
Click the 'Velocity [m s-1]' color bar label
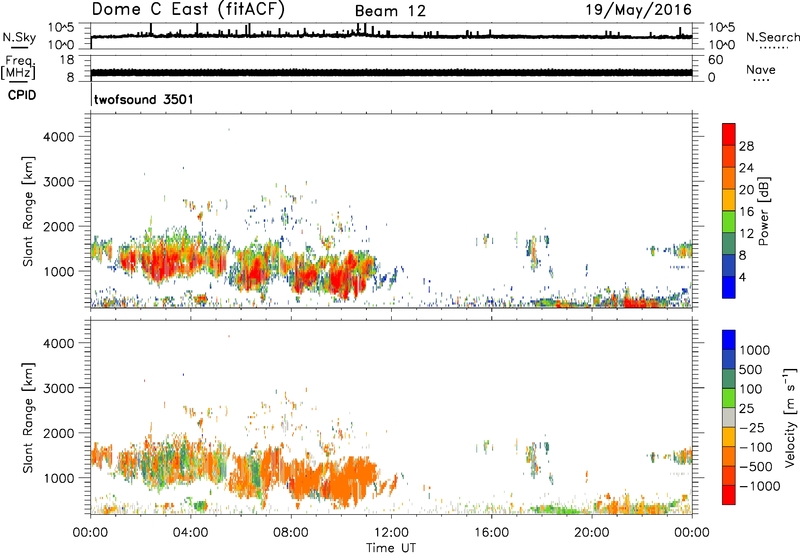tap(790, 417)
